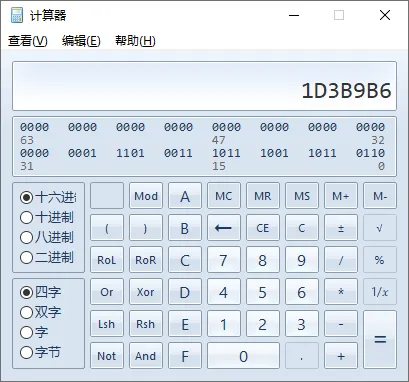
Task: Click the Mod button
Action: [x=146, y=196]
